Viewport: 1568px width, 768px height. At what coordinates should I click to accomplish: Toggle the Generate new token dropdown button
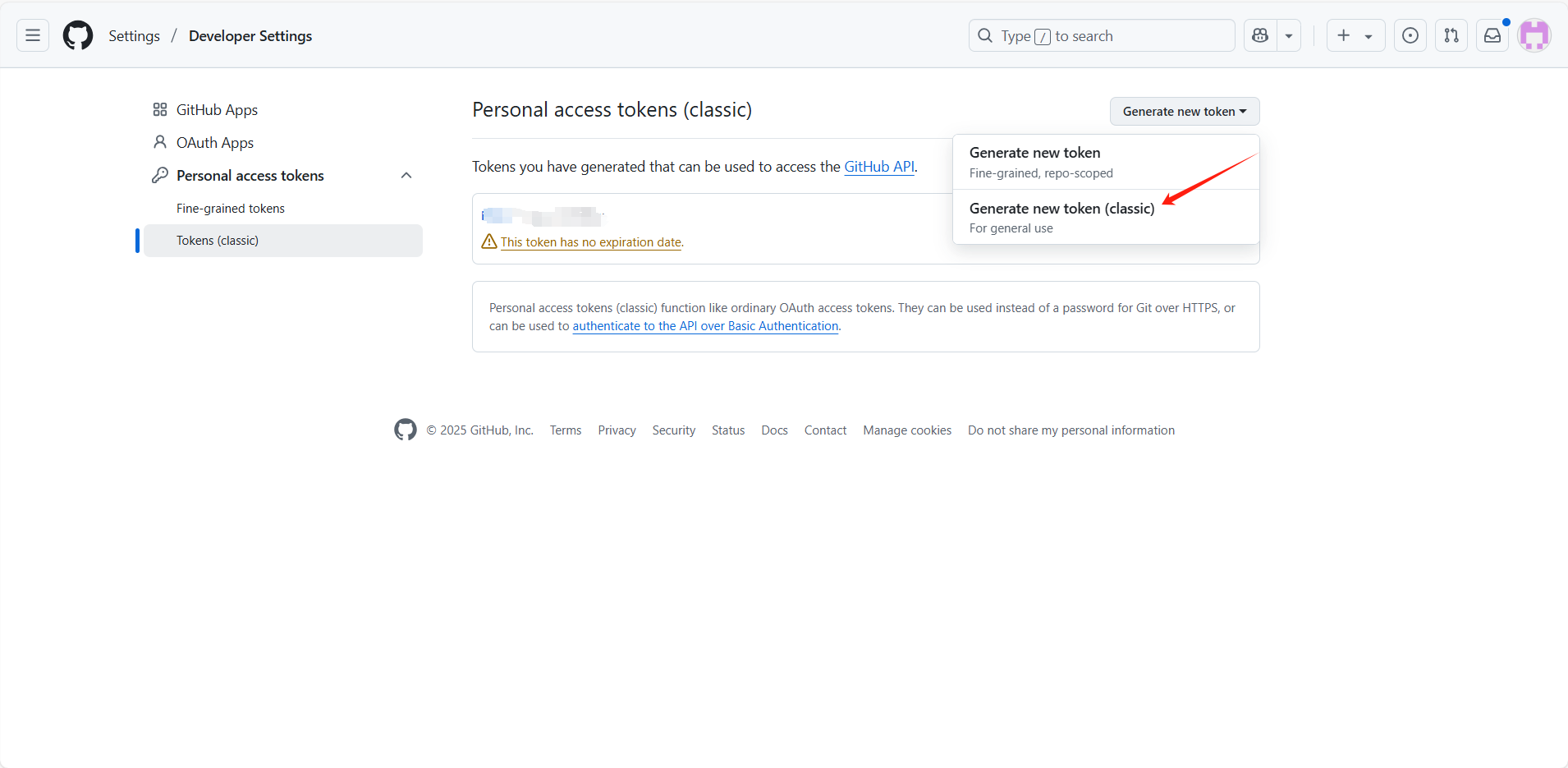pos(1184,112)
